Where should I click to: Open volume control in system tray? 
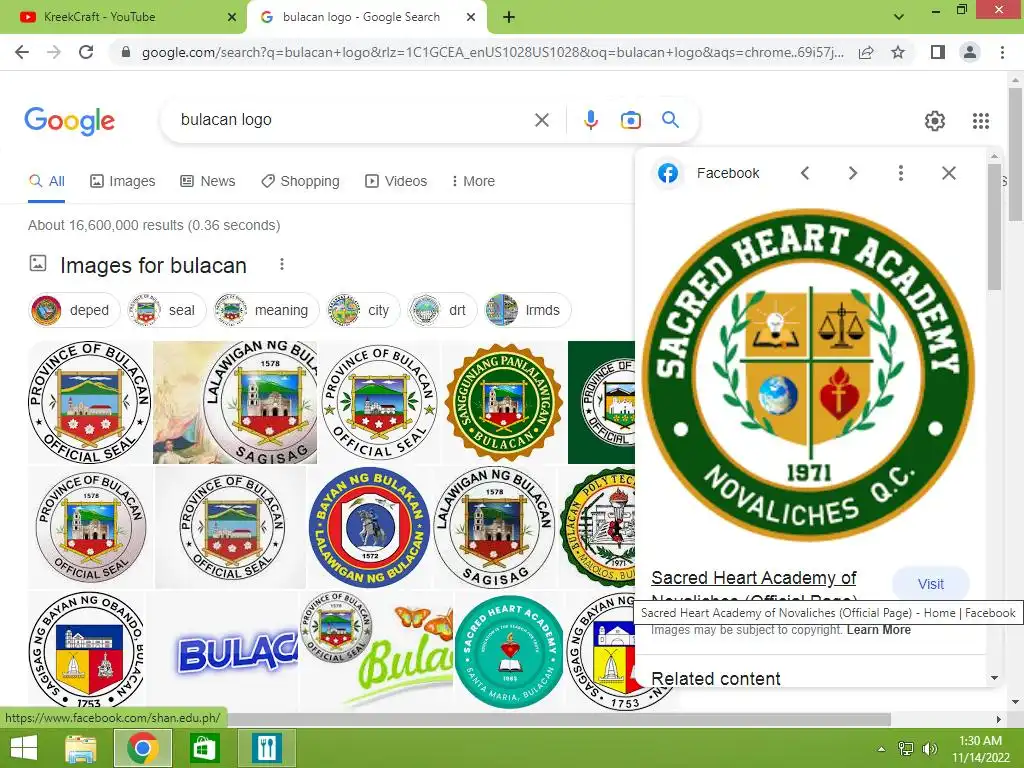[929, 749]
